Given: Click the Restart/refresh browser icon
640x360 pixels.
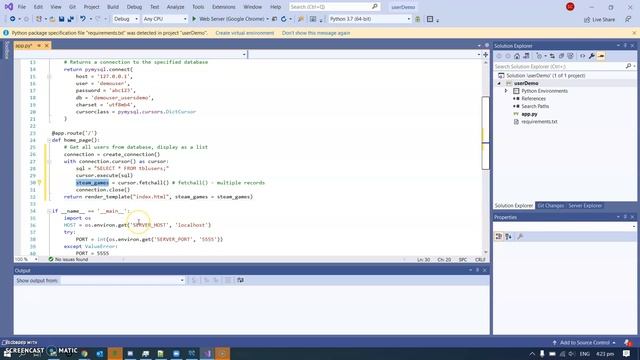Looking at the screenshot, I should pyautogui.click(x=284, y=19).
